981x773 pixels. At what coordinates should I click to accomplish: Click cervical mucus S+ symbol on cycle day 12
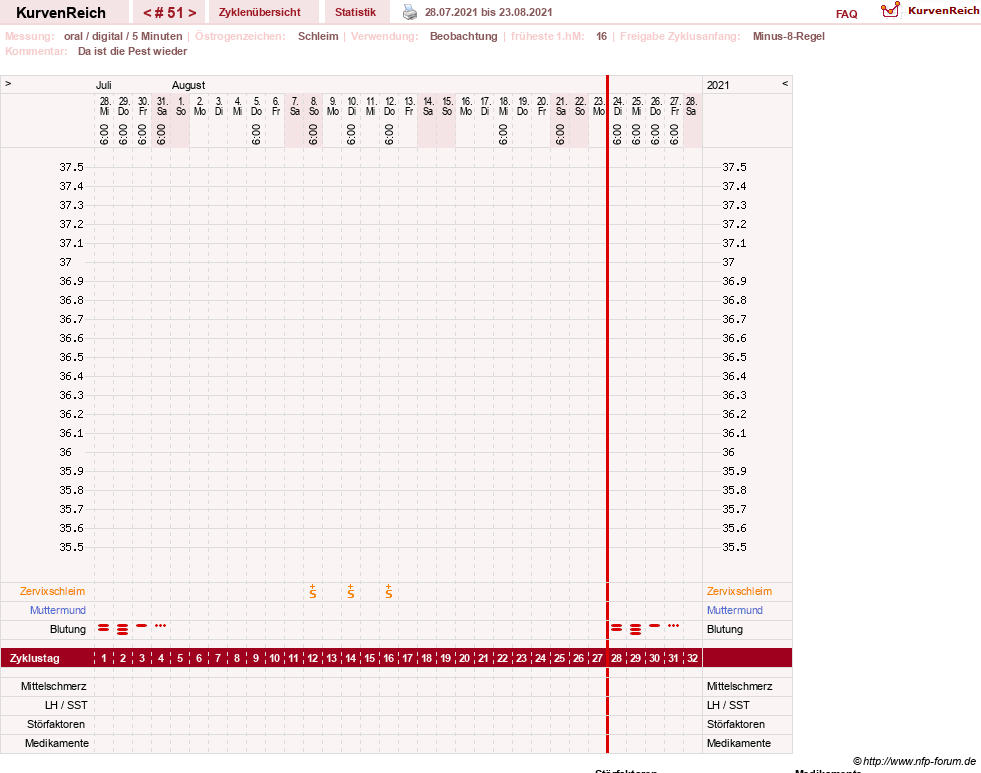(x=313, y=591)
